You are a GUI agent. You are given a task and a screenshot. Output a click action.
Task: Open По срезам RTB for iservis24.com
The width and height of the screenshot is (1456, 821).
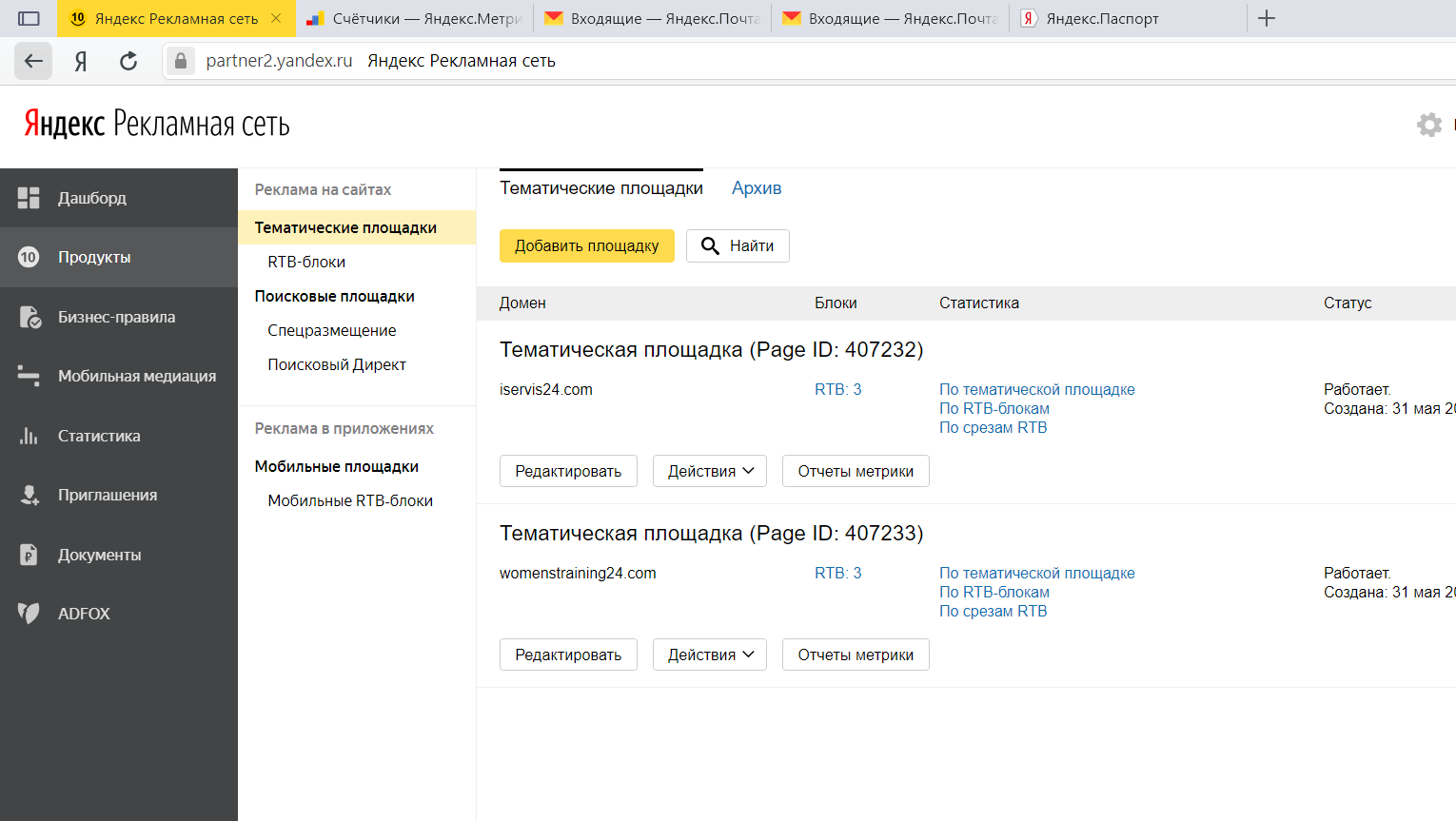tap(994, 427)
